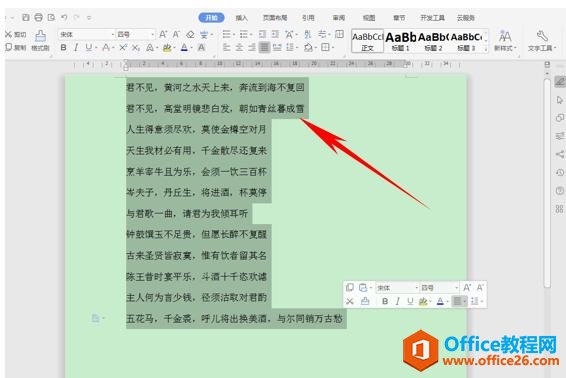Apply the Heading 2 style
This screenshot has height=378, width=566.
pyautogui.click(x=433, y=41)
